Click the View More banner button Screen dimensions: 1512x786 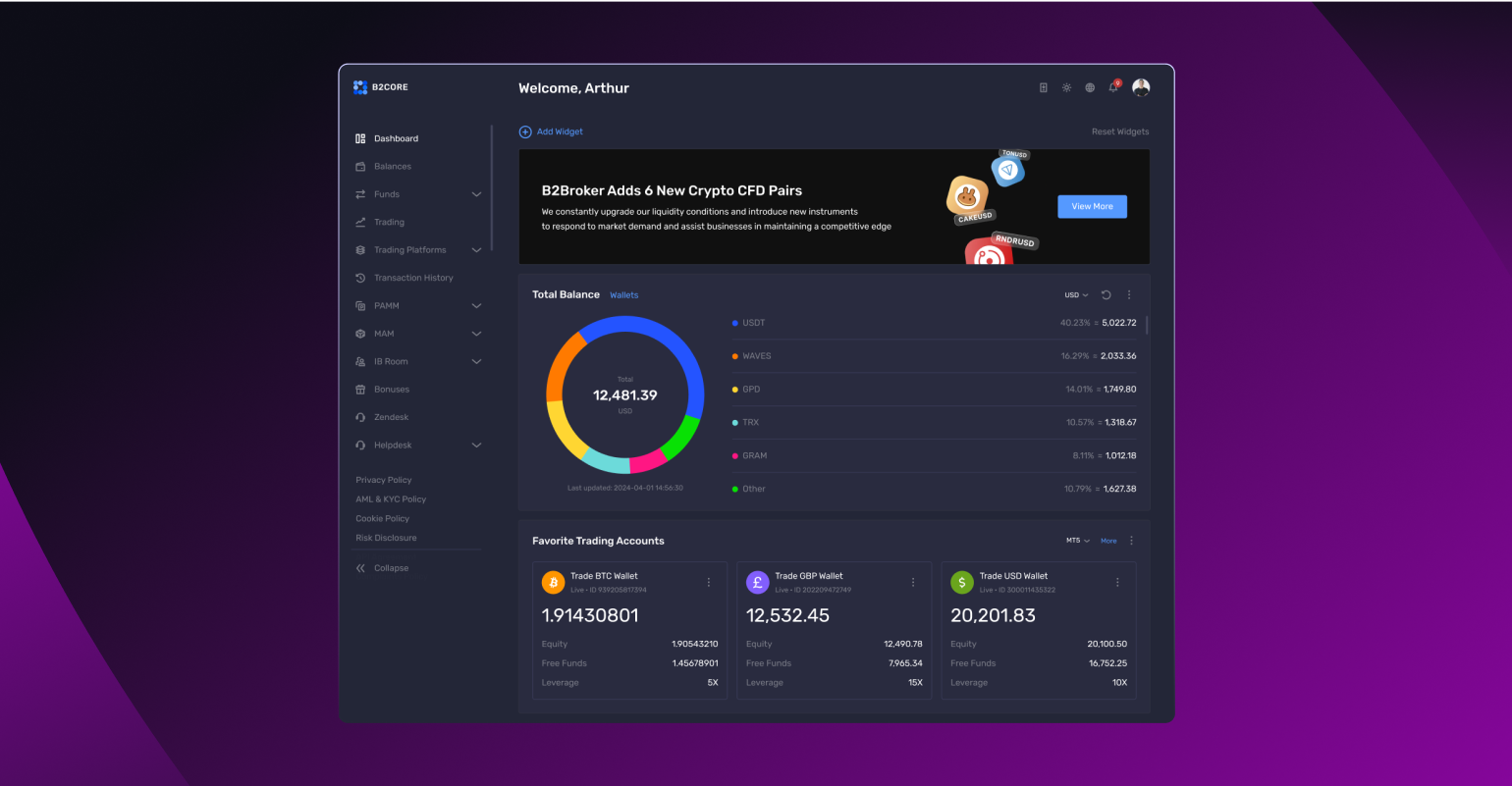pos(1092,207)
